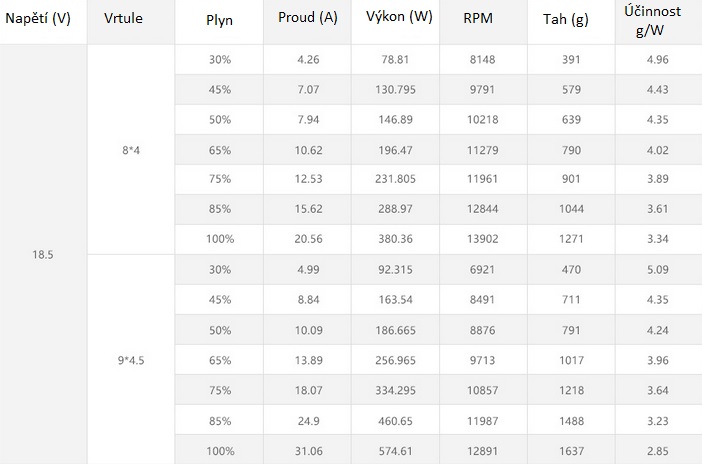Click the 9*4.5 propeller cell
Screen dimensions: 702x464
130,359
